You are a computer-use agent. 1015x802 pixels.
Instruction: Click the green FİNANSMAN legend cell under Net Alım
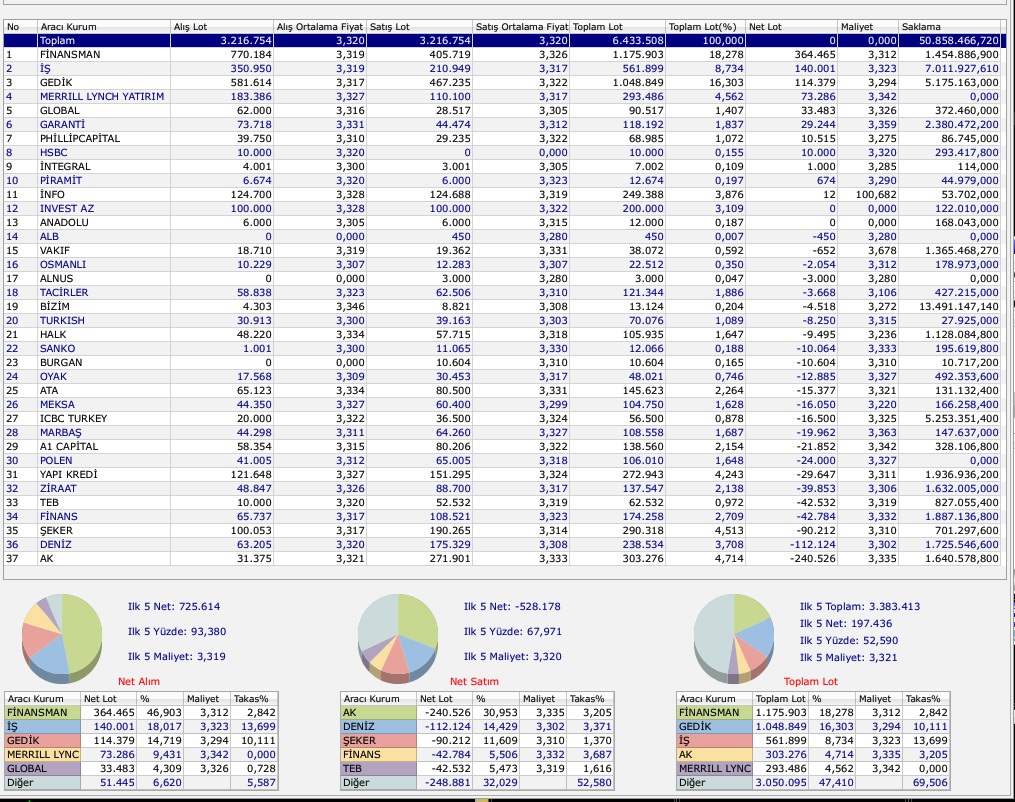43,713
